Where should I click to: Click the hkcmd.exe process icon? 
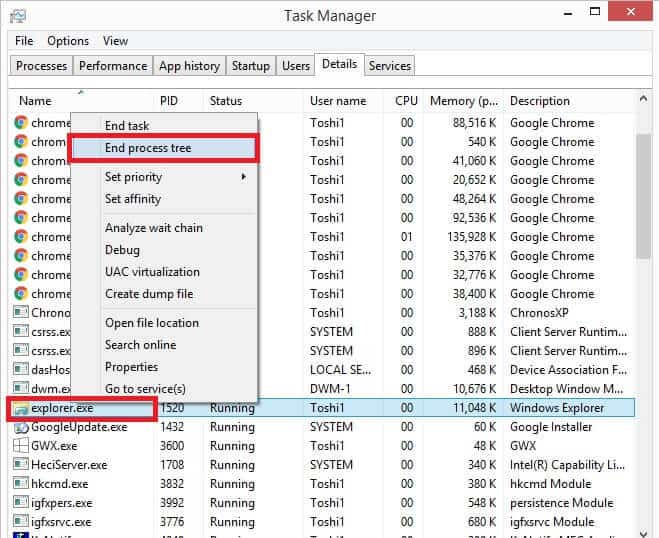[21, 483]
